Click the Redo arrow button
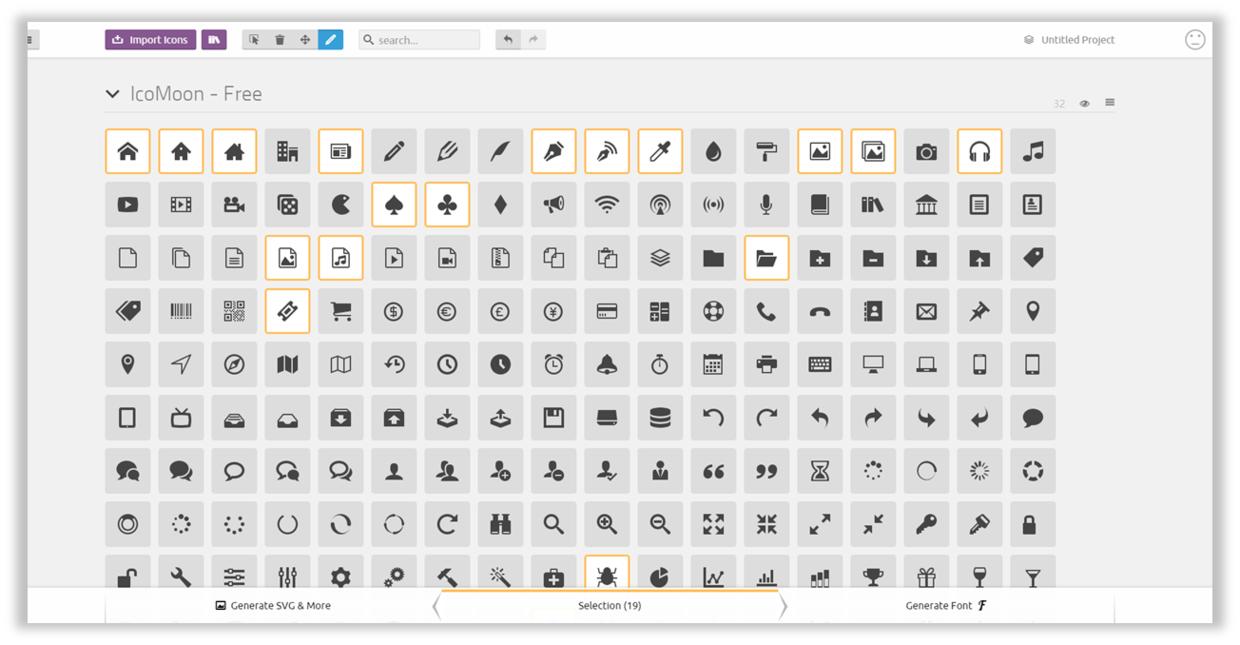The width and height of the screenshot is (1240, 645). tap(534, 40)
